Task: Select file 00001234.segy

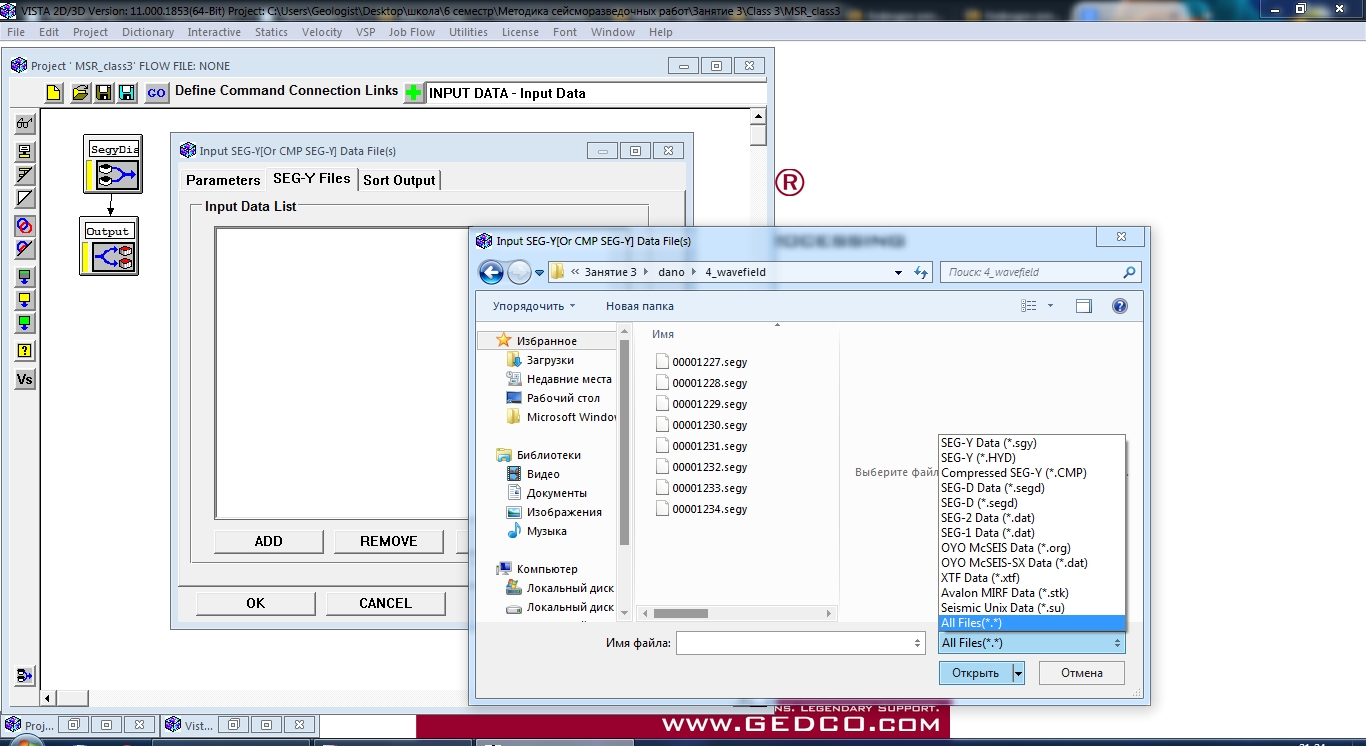Action: [701, 509]
